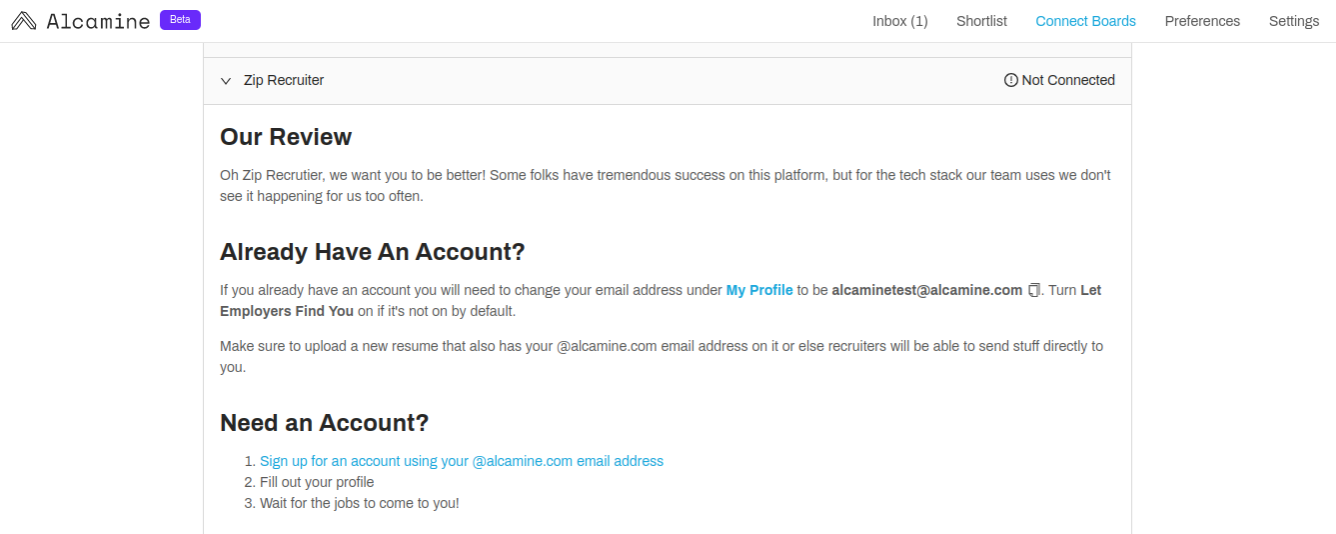Click the Already Have An Account heading
Screen dimensions: 1336x534
pos(372,252)
